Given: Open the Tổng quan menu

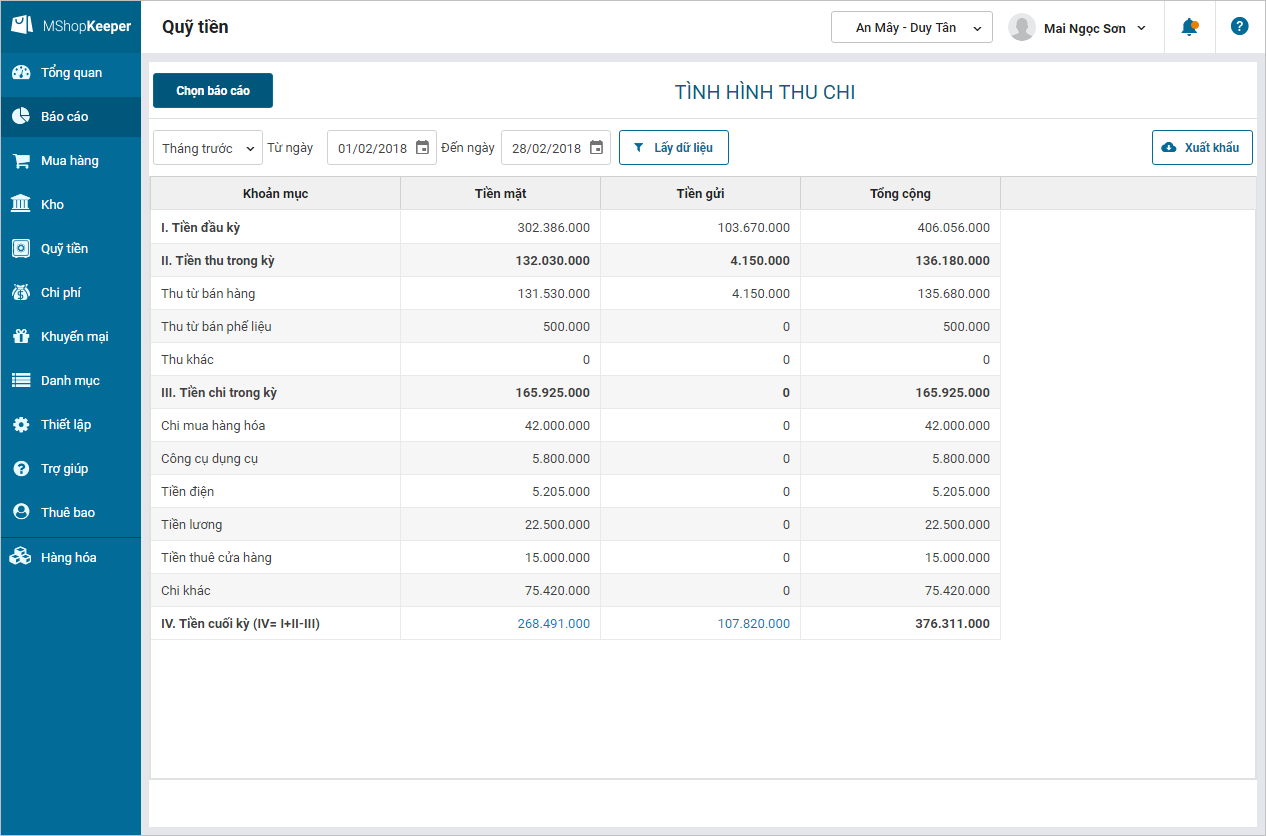Looking at the screenshot, I should 70,73.
